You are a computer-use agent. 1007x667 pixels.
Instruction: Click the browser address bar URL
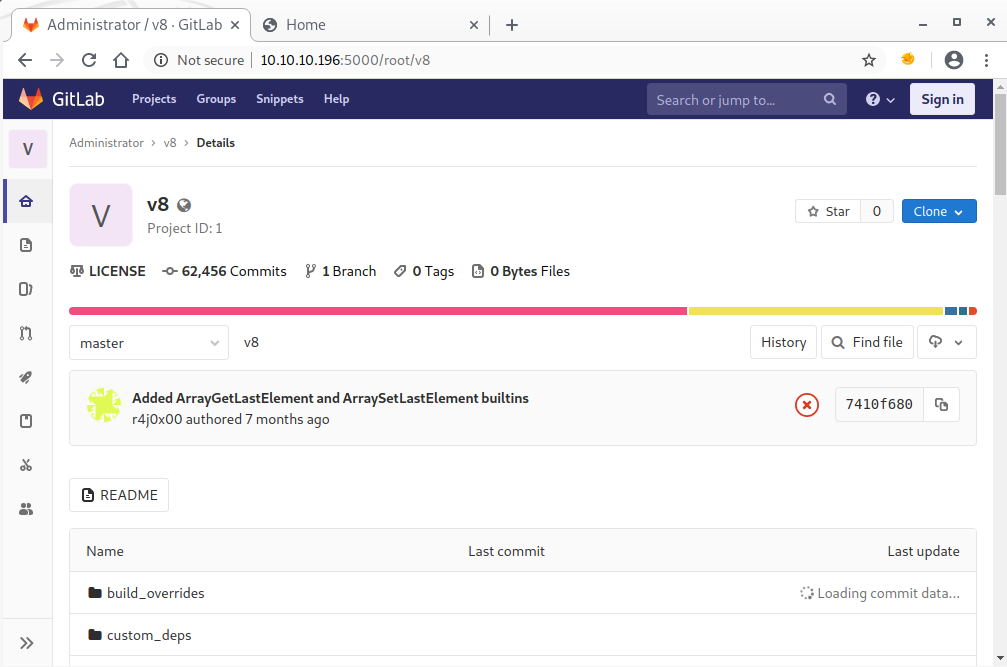pos(346,60)
